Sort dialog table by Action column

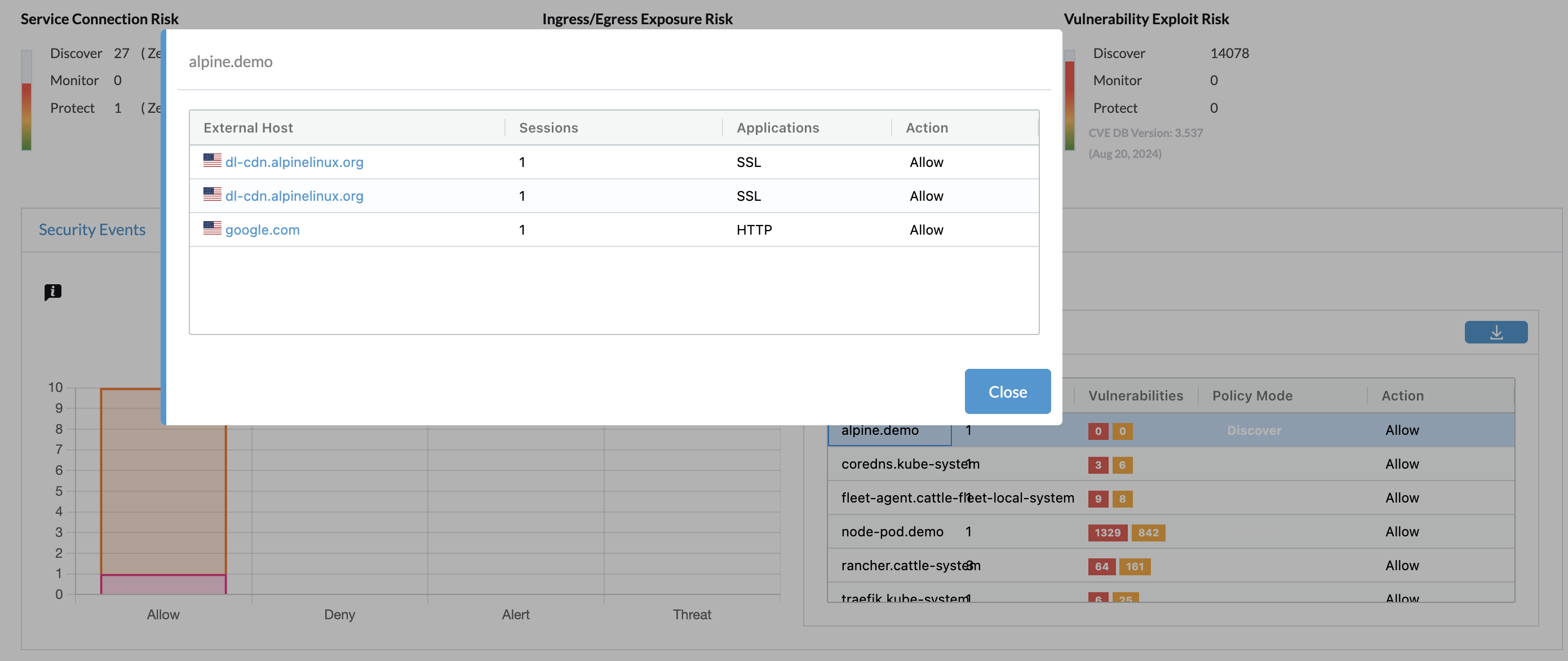[927, 128]
